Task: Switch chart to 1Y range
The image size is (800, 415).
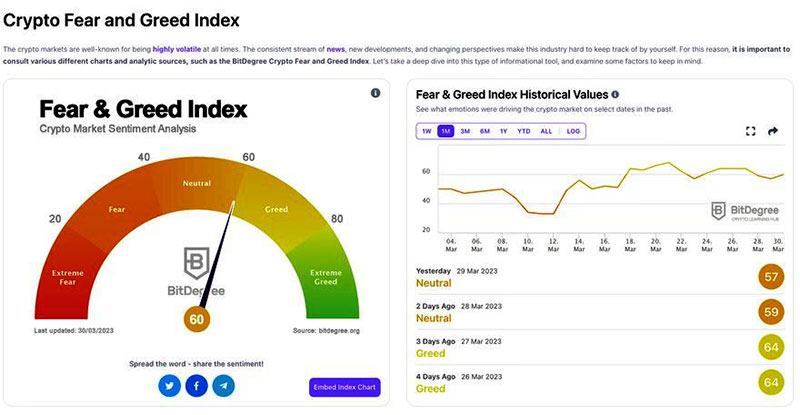Action: point(504,131)
